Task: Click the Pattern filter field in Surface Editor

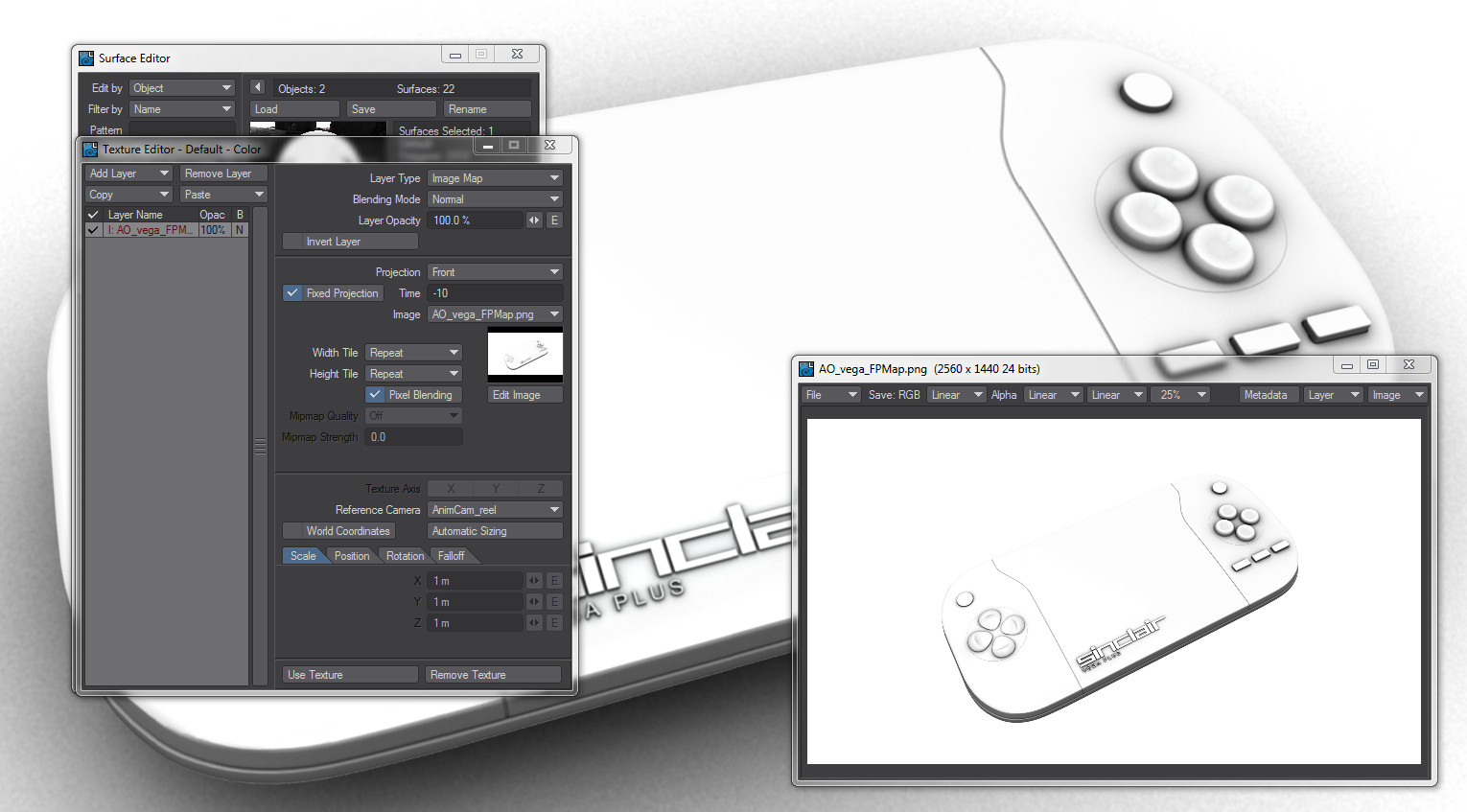Action: [182, 128]
